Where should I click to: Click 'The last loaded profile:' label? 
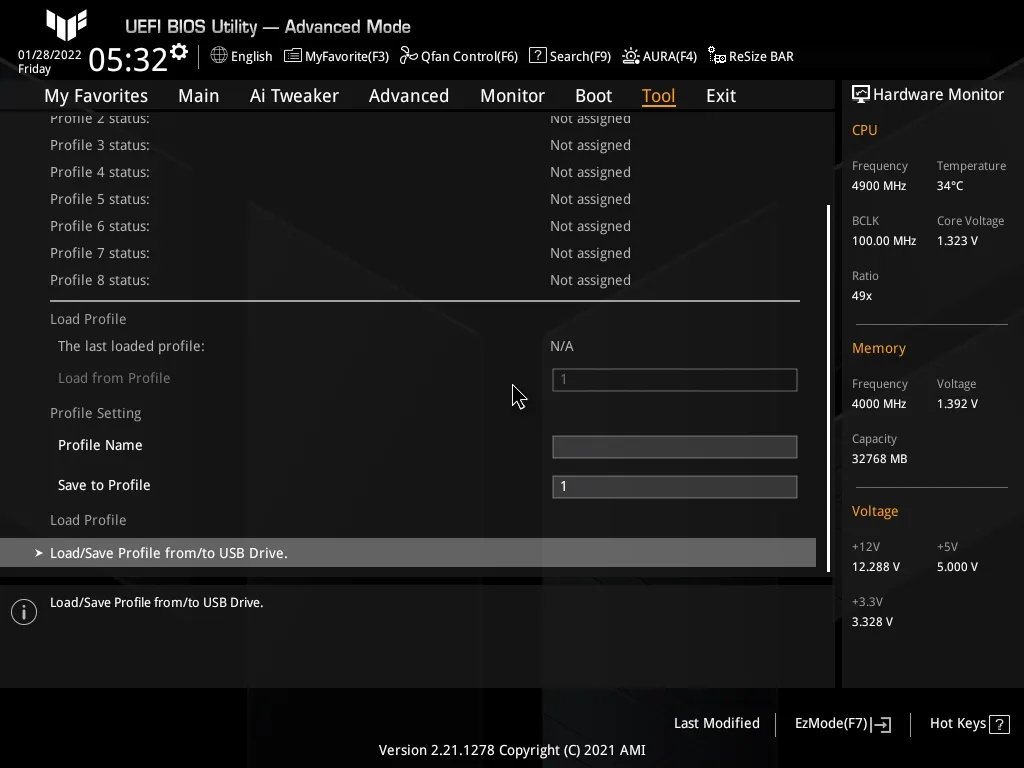(x=131, y=346)
